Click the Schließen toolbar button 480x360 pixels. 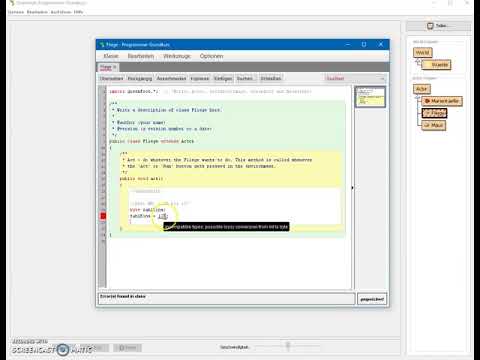271,78
